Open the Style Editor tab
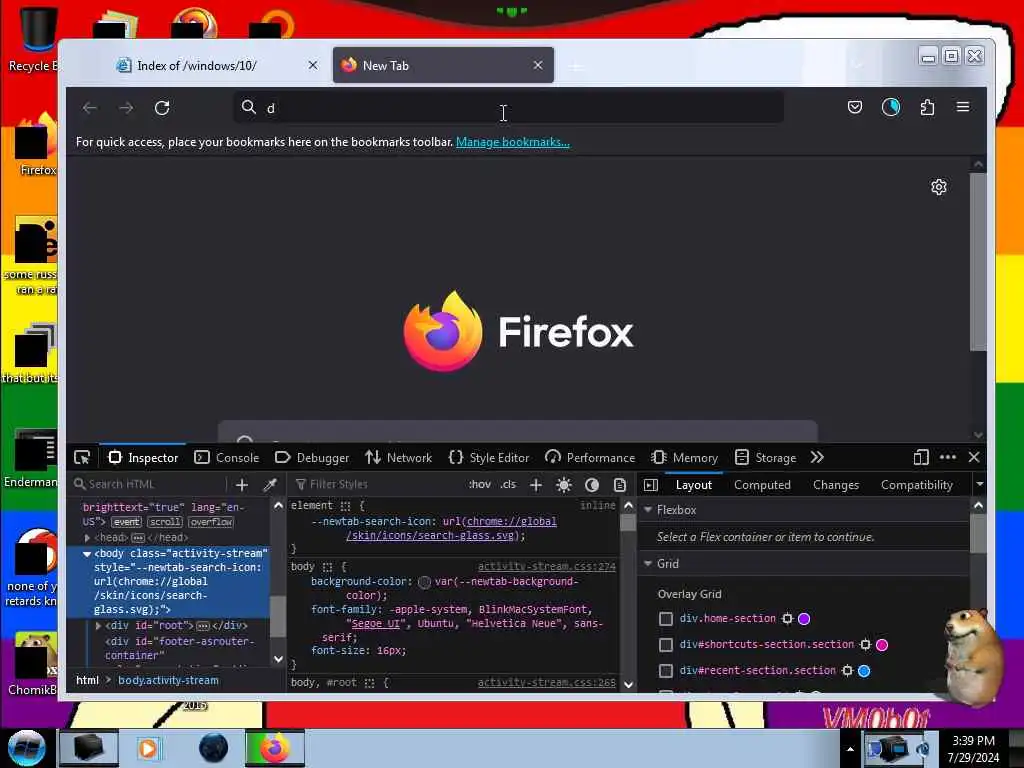 (489, 458)
